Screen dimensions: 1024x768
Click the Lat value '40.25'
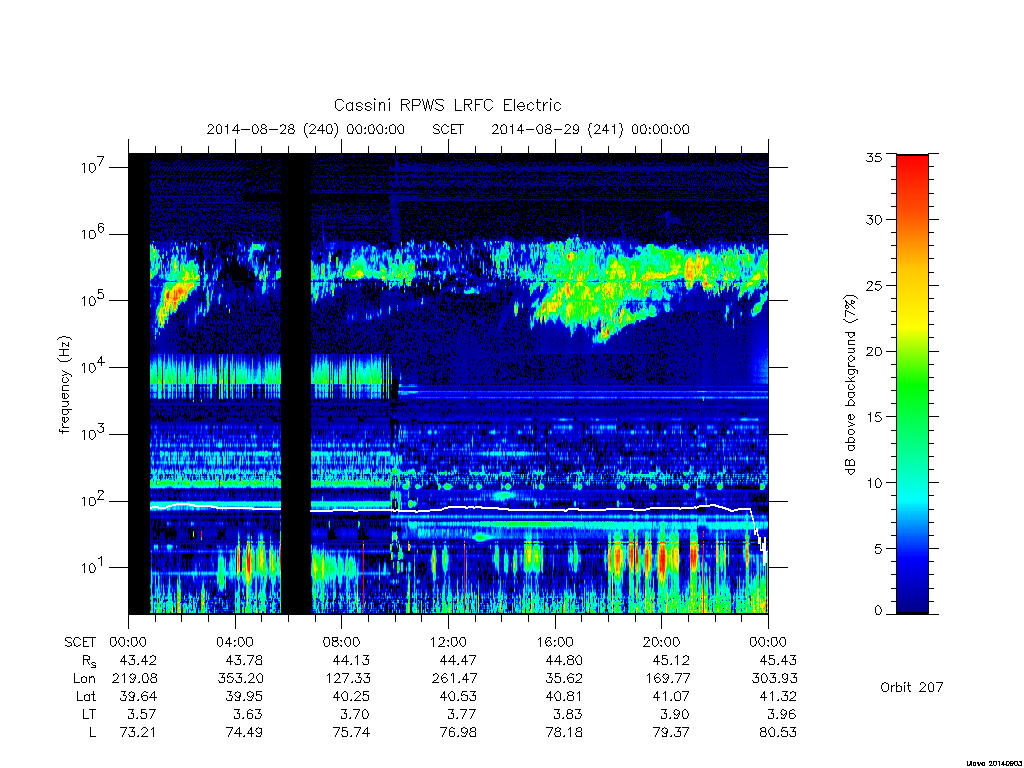click(351, 696)
